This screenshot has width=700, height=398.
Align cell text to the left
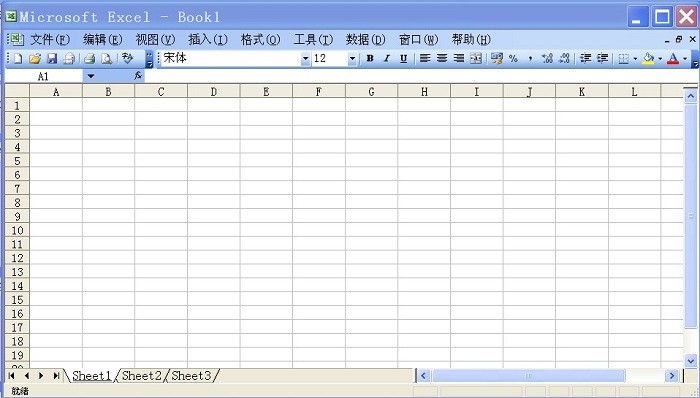click(x=425, y=58)
